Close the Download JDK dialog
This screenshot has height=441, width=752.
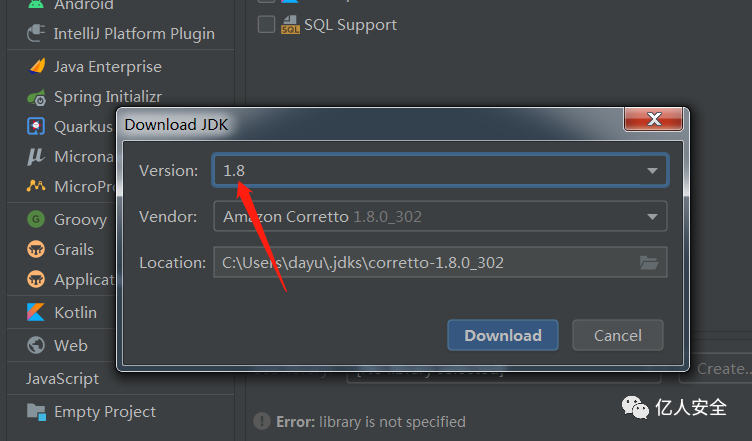(x=653, y=119)
